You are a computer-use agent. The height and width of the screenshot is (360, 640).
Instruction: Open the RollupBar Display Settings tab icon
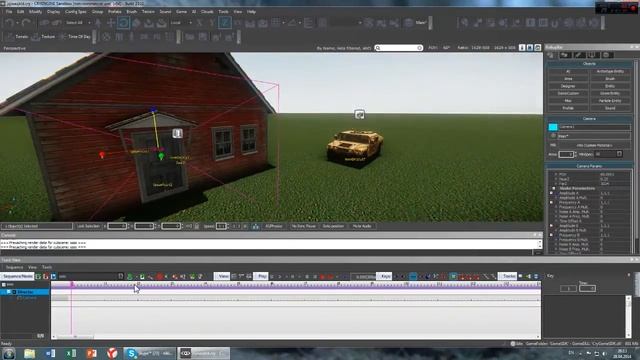click(593, 55)
